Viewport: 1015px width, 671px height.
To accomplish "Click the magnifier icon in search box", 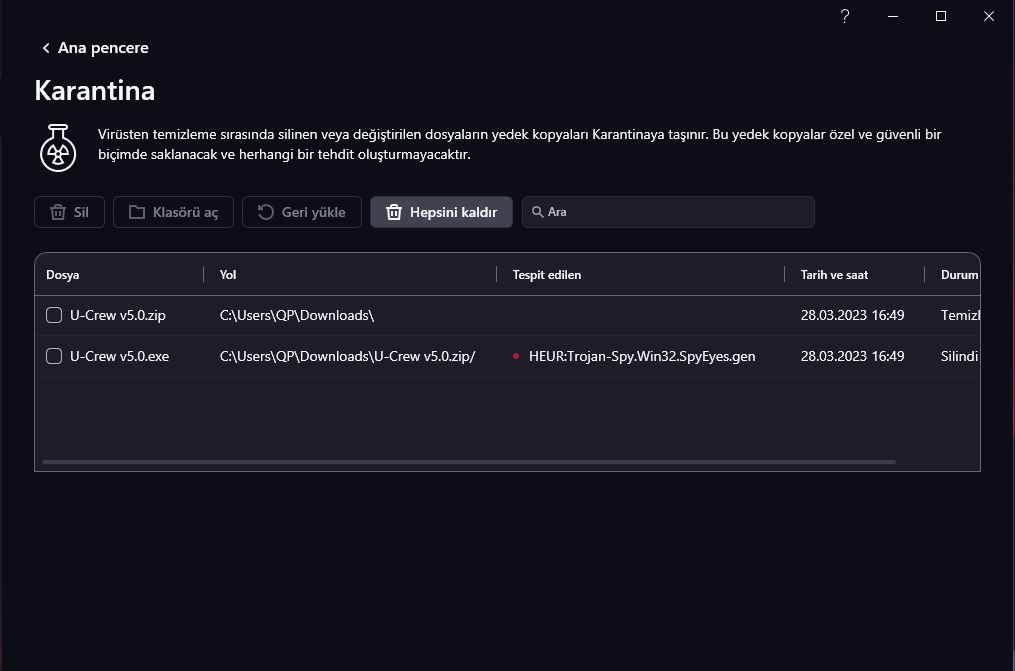I will pyautogui.click(x=537, y=212).
